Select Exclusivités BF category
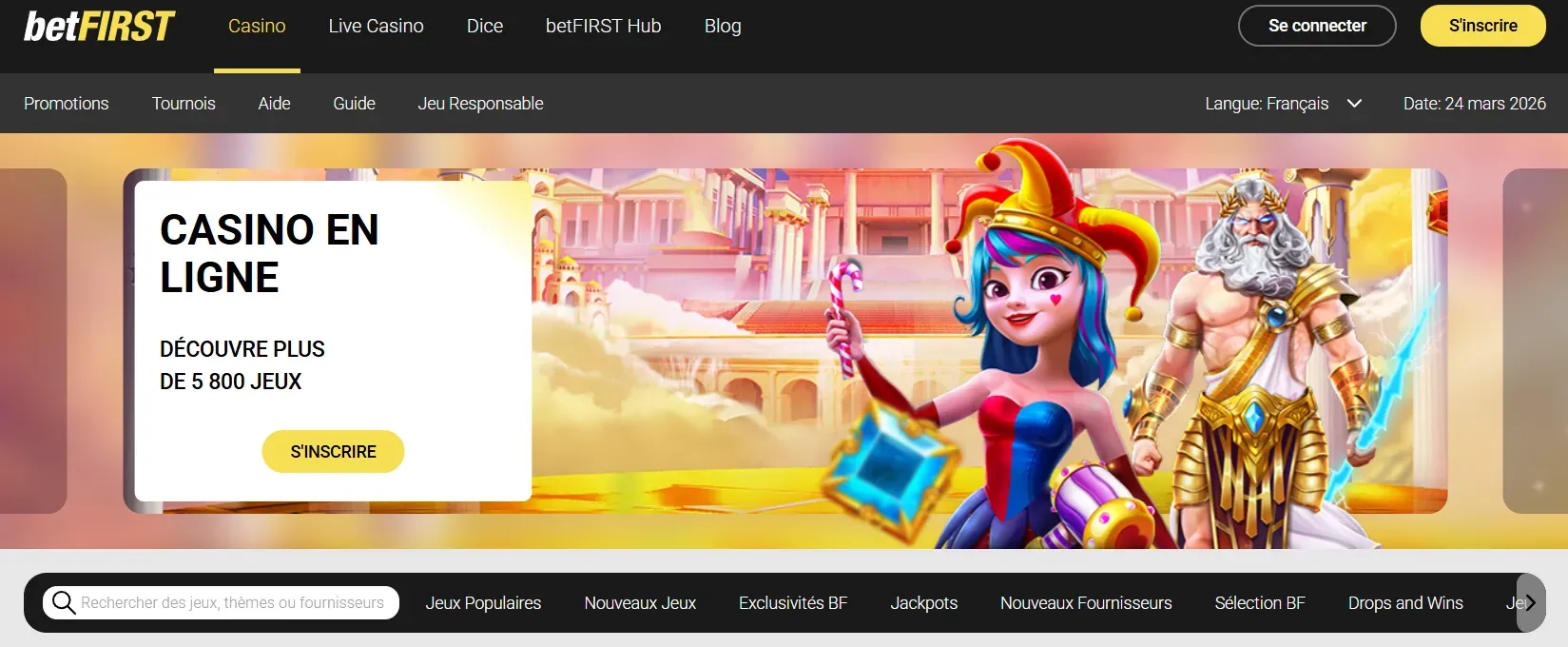 pyautogui.click(x=793, y=603)
